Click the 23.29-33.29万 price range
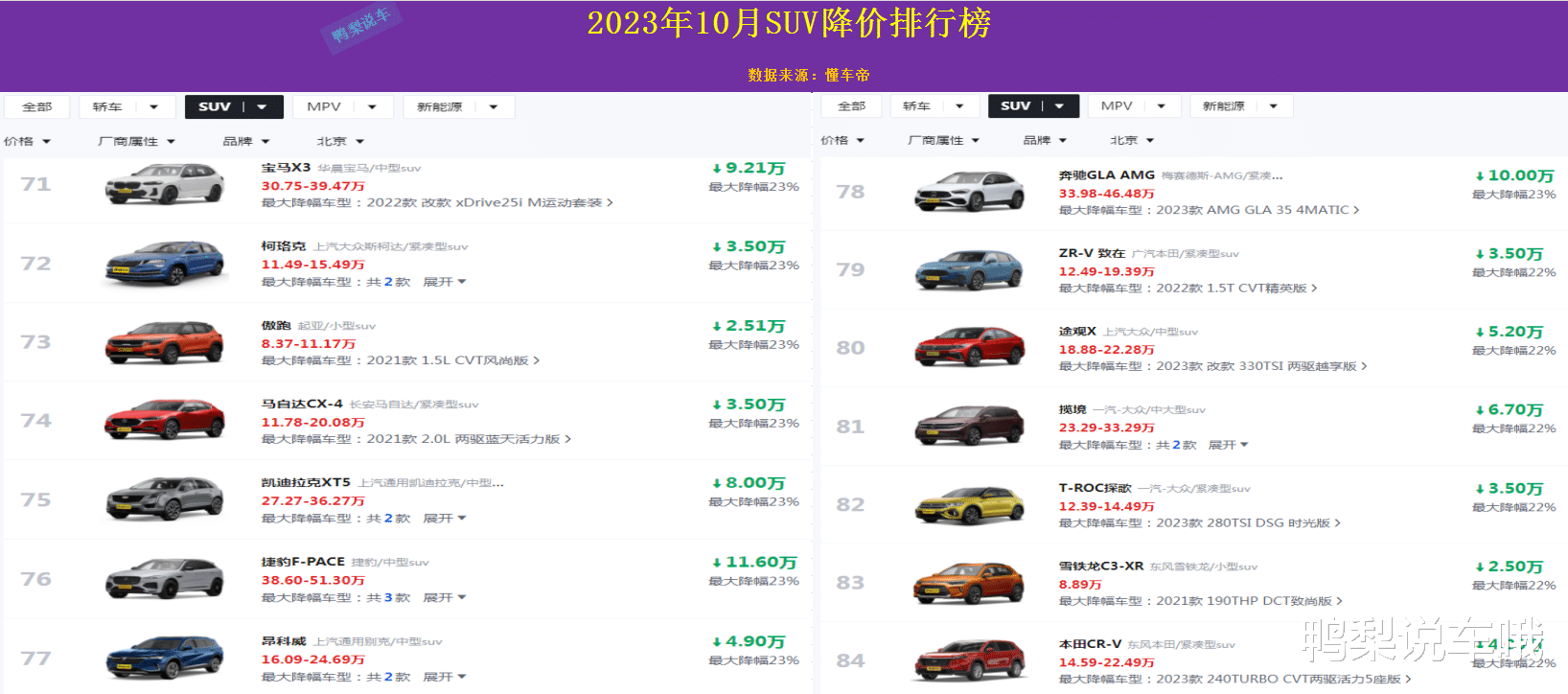Screen dimensions: 1568x694 pyautogui.click(x=1106, y=428)
